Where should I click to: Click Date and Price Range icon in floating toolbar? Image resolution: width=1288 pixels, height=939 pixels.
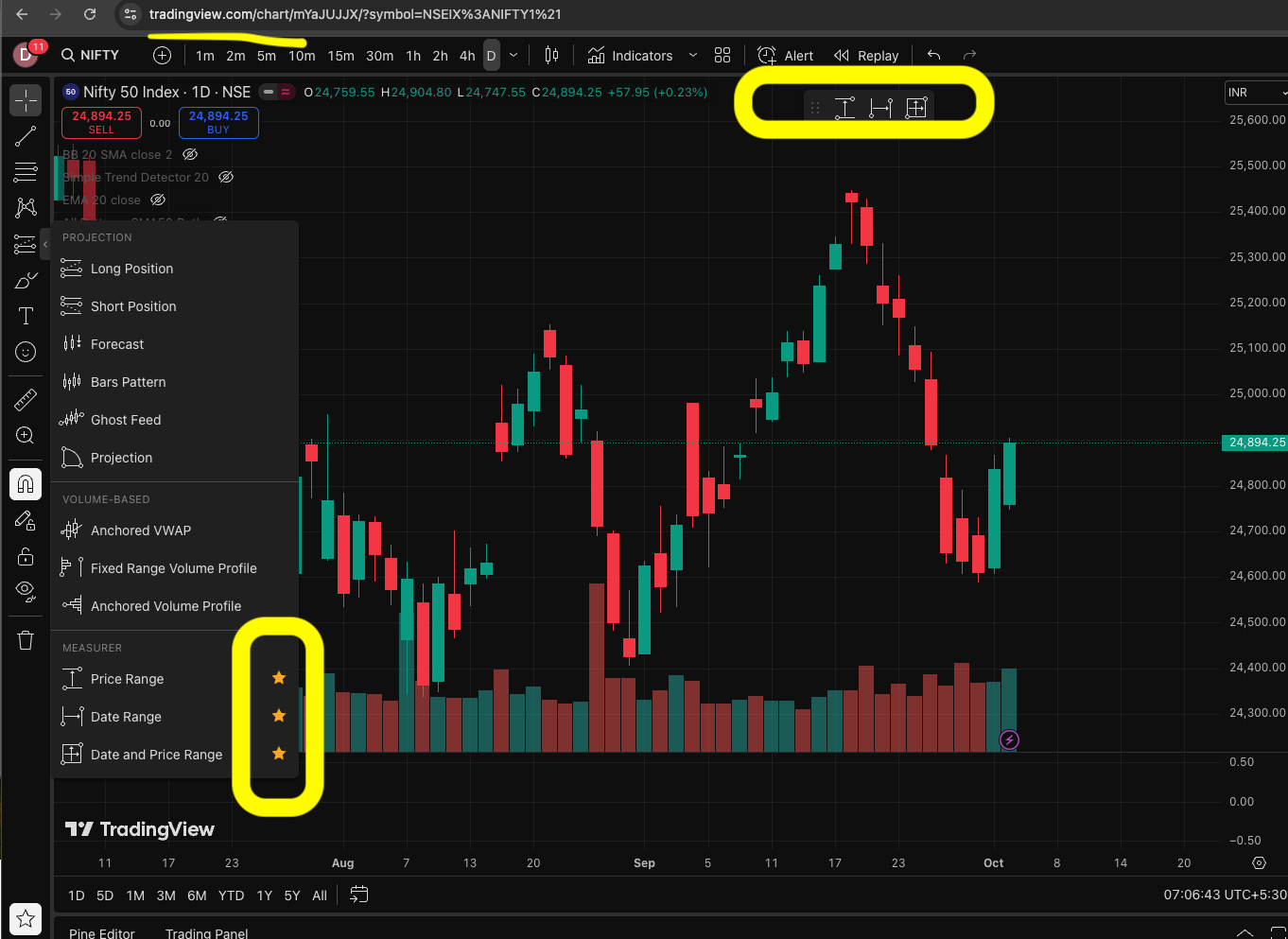tap(915, 108)
